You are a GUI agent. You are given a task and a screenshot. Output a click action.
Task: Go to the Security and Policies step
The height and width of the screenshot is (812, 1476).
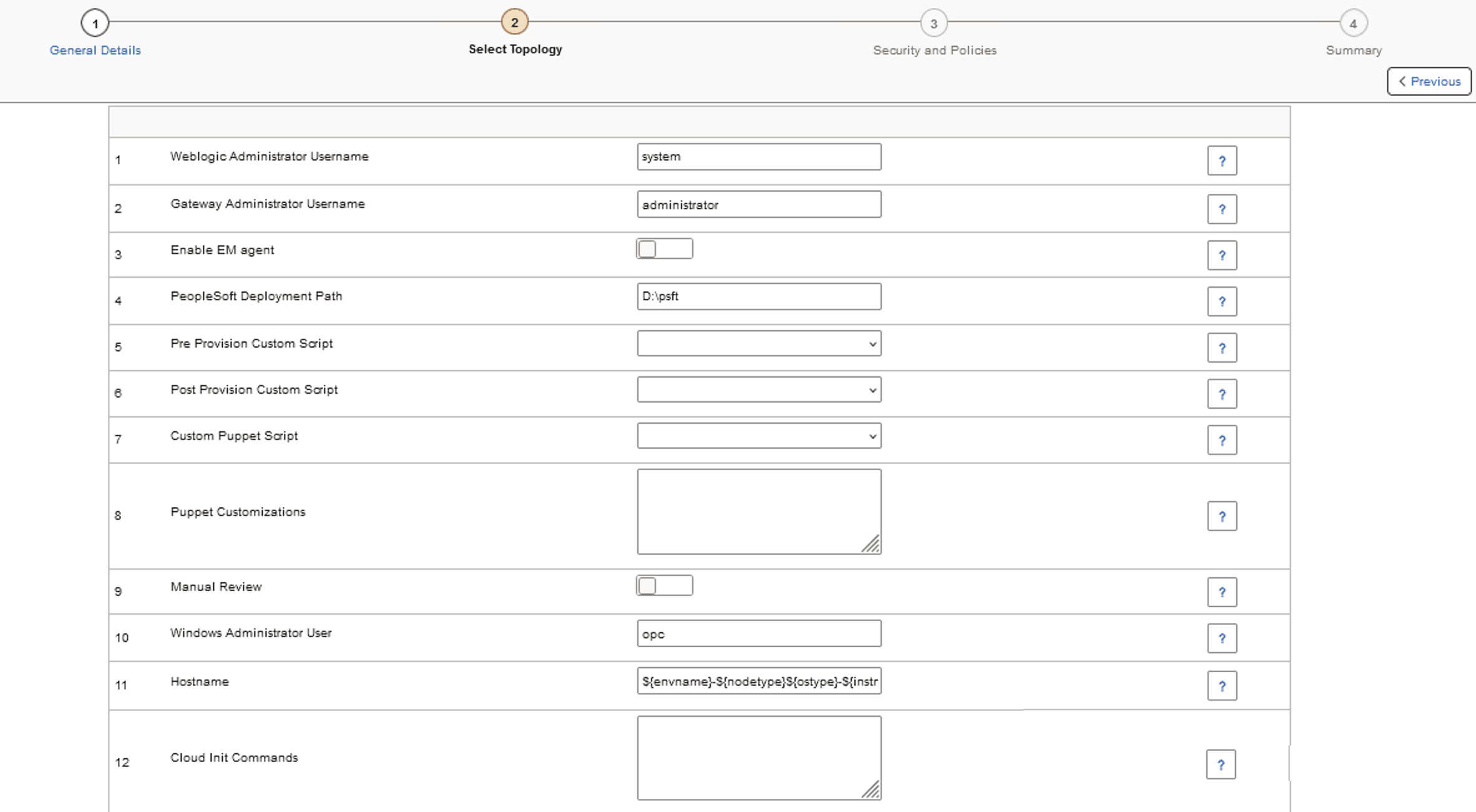click(x=934, y=24)
